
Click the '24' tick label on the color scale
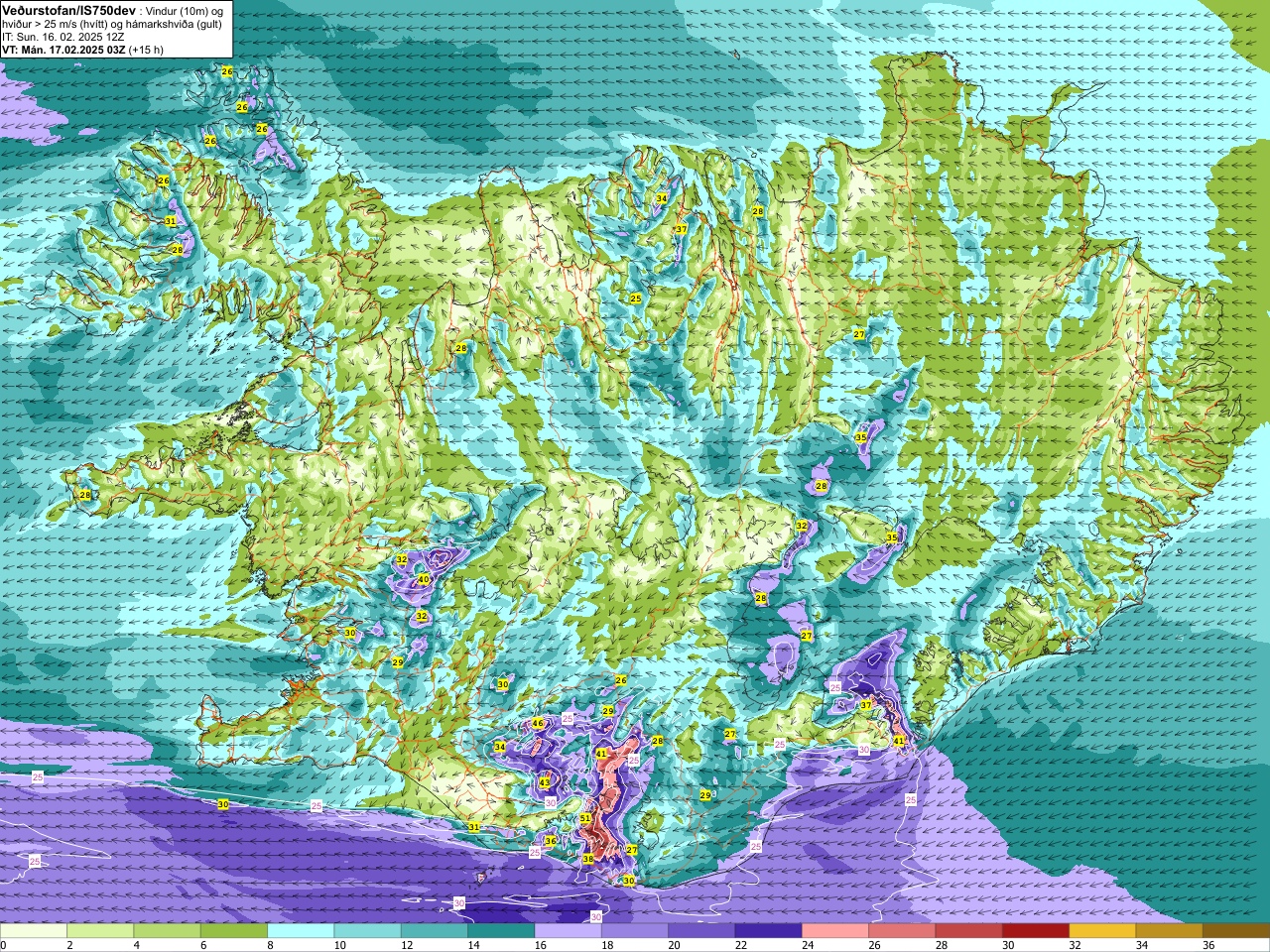[809, 945]
